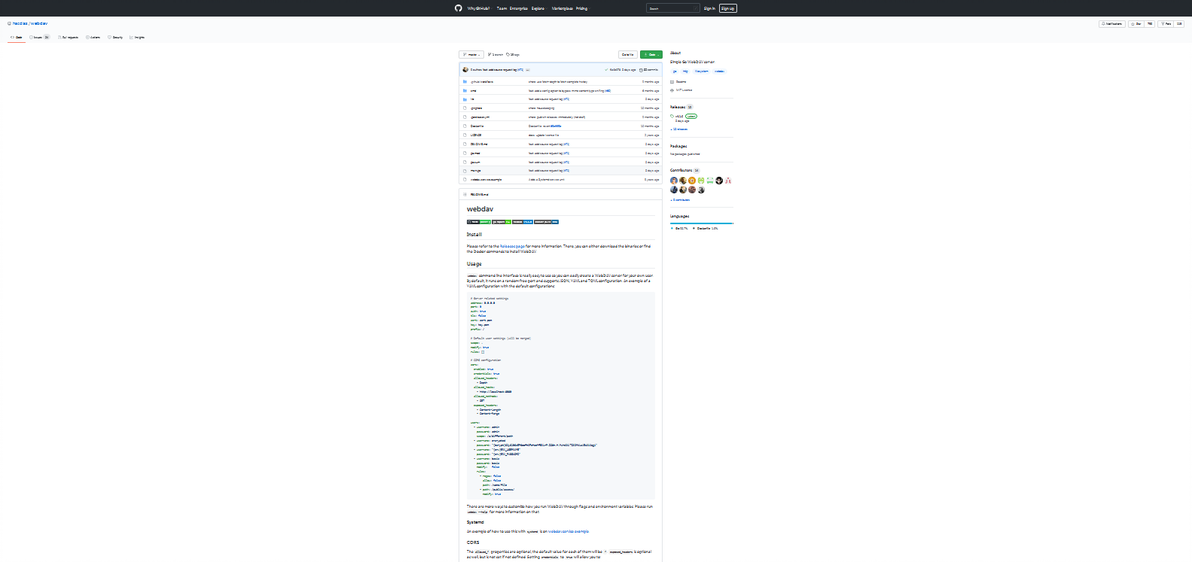Click the GitHub search input field
Image resolution: width=1192 pixels, height=562 pixels.
click(671, 8)
